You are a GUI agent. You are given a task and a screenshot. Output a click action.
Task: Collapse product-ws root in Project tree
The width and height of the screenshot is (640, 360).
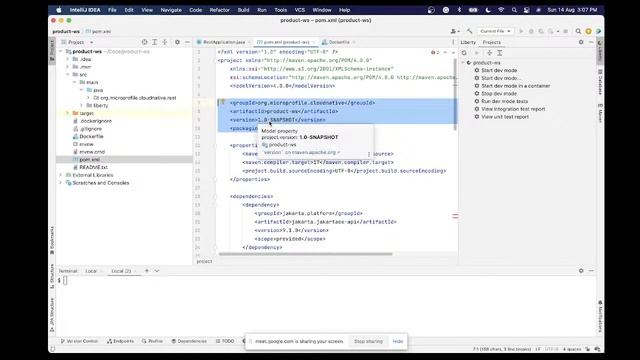tap(61, 51)
